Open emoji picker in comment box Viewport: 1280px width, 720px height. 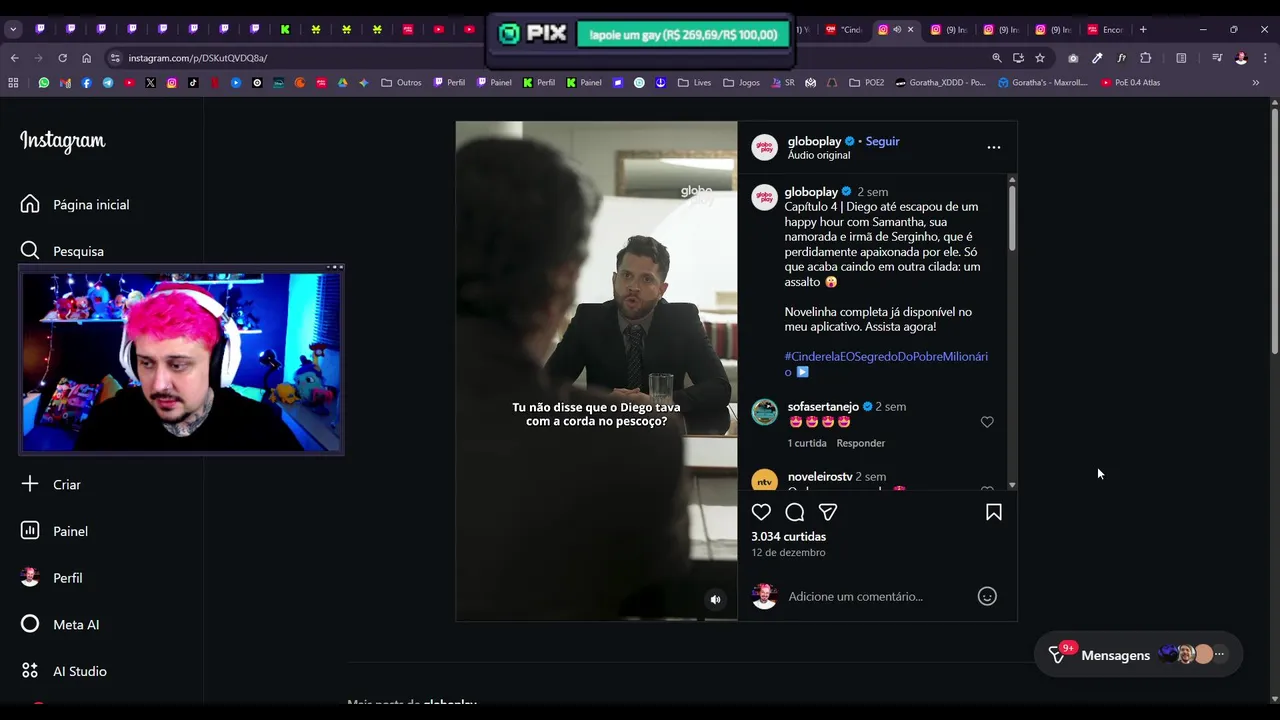click(x=987, y=596)
